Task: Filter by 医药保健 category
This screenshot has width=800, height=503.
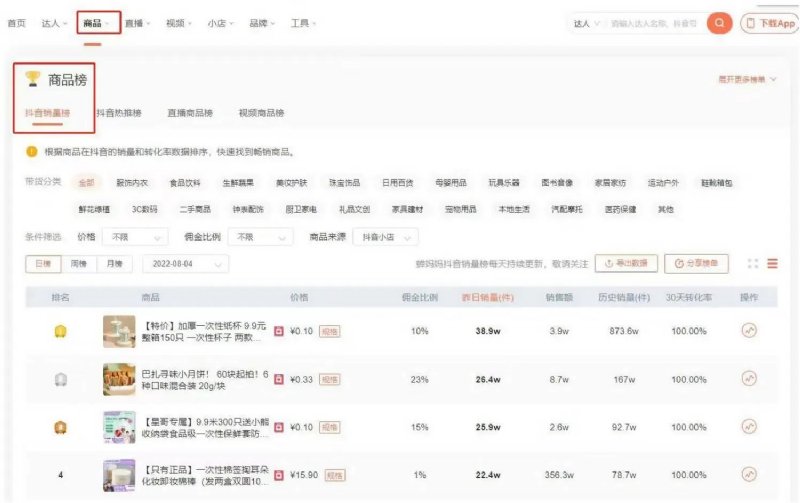Action: [x=620, y=209]
